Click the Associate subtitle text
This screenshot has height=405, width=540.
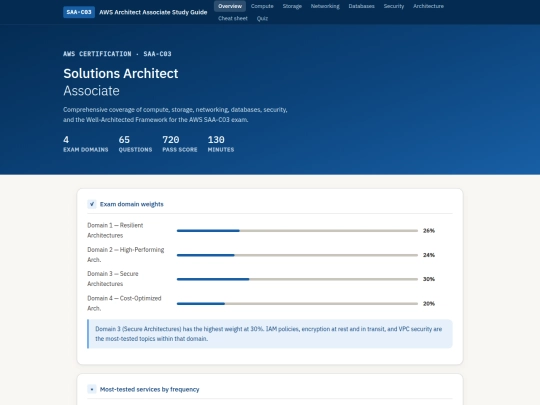tap(91, 91)
